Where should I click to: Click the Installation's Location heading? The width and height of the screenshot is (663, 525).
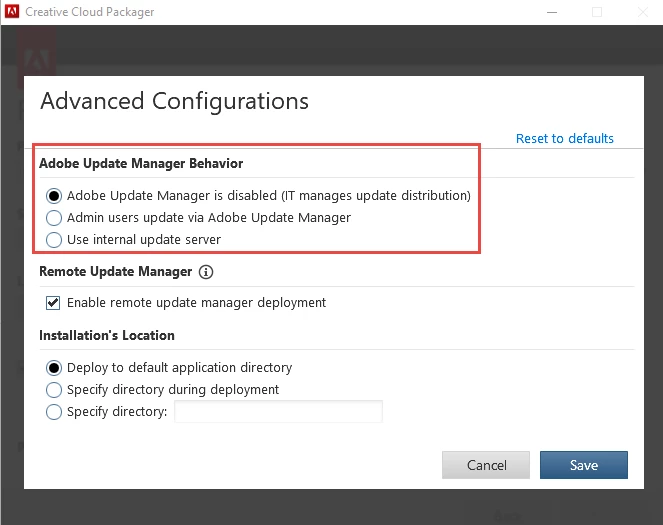(x=107, y=335)
